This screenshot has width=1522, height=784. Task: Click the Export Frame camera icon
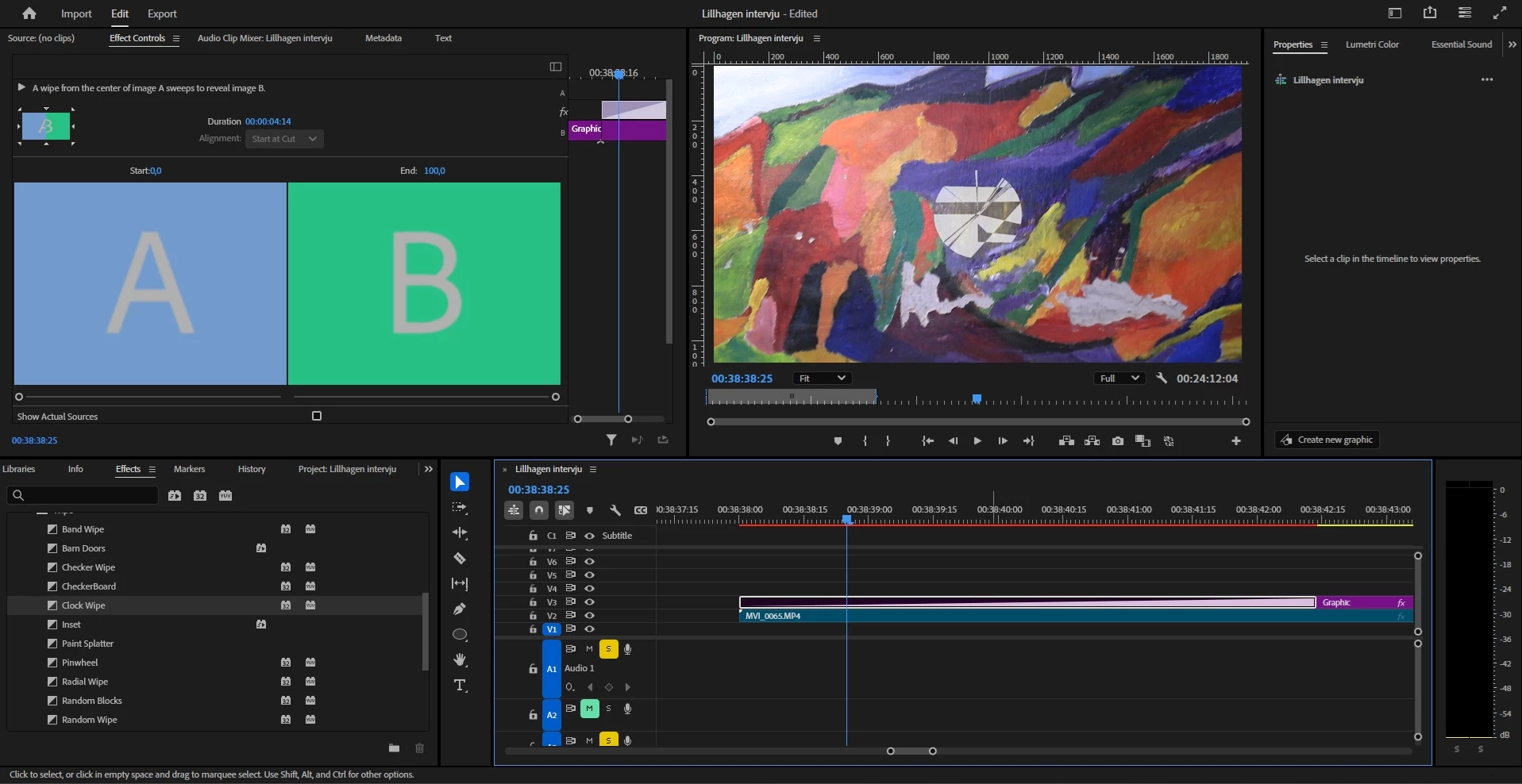click(x=1118, y=441)
